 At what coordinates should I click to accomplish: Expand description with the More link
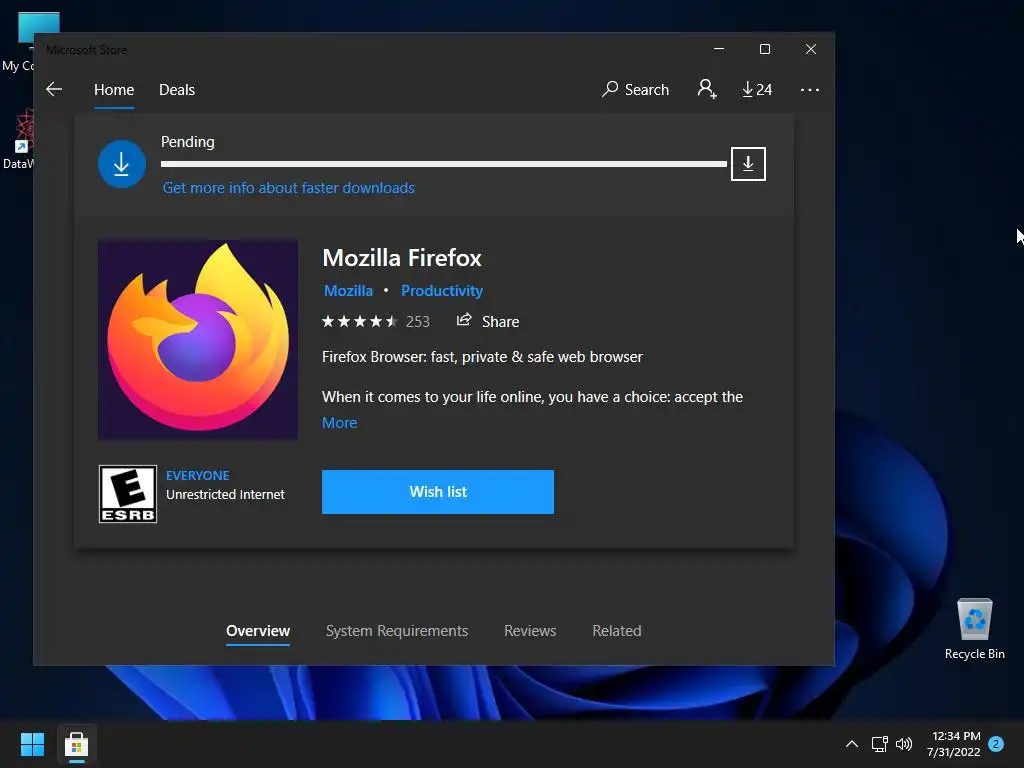(x=340, y=423)
